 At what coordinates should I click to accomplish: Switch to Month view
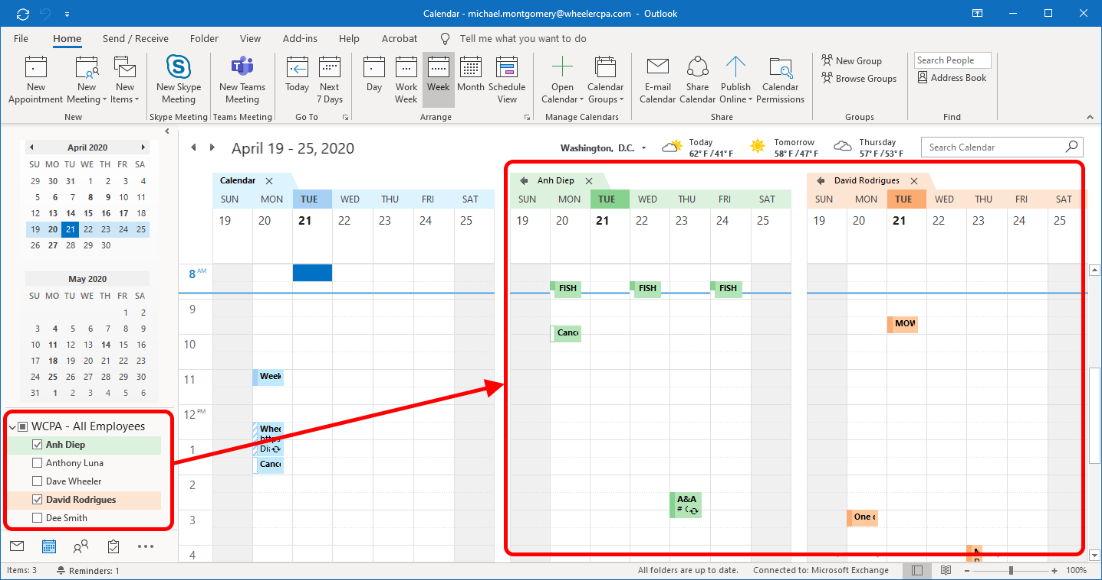coord(471,75)
